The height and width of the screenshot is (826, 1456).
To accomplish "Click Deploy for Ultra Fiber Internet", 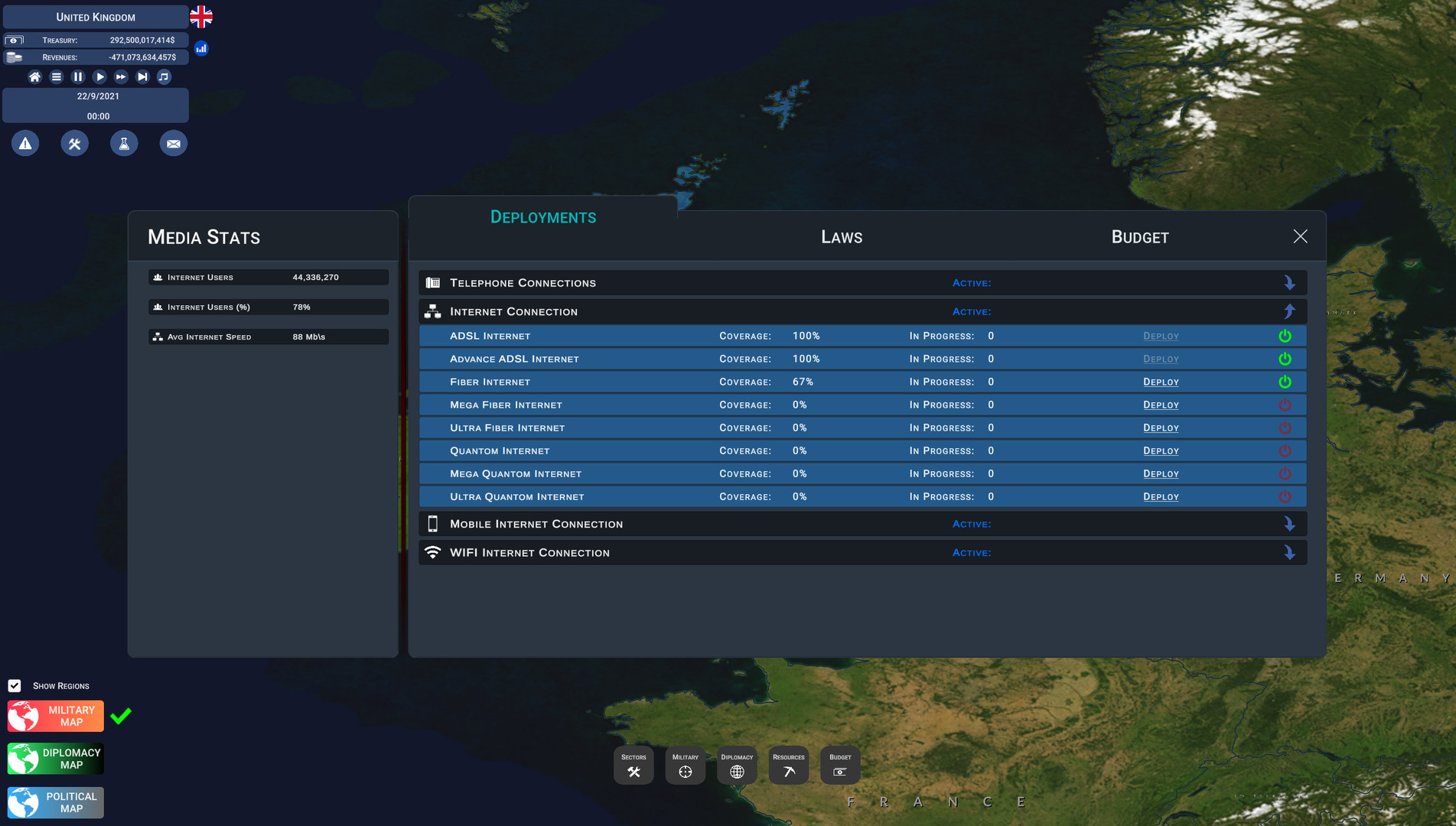I will pyautogui.click(x=1160, y=428).
